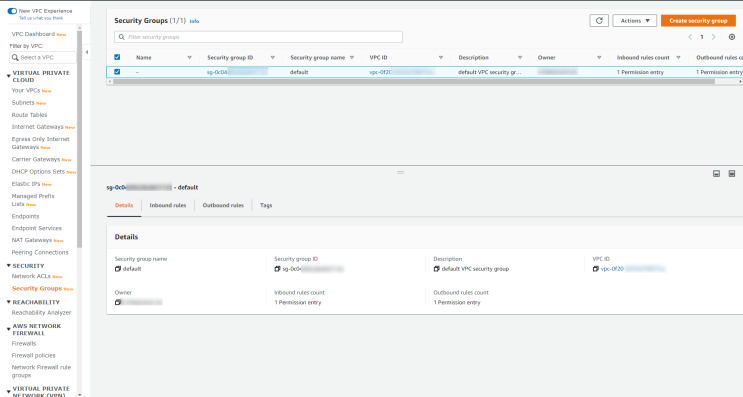The width and height of the screenshot is (743, 397).
Task: Open Firewall policies
Action: pyautogui.click(x=34, y=355)
